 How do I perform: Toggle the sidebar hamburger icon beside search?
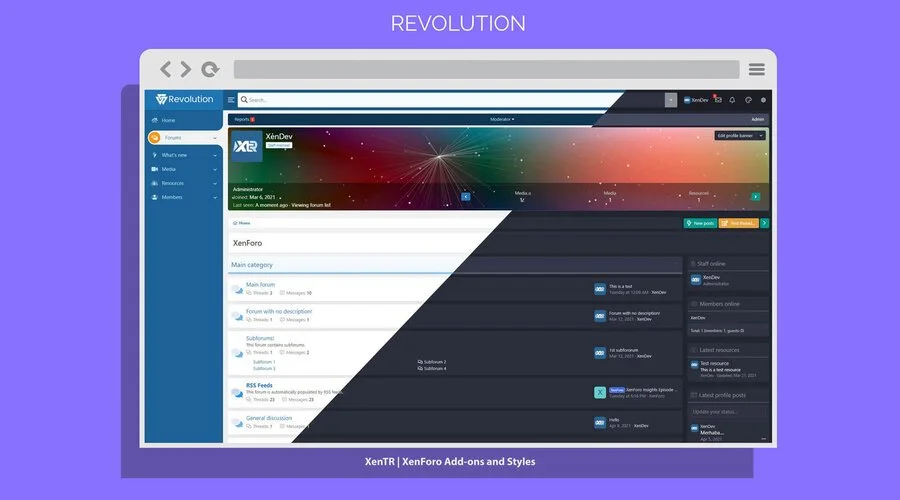231,100
